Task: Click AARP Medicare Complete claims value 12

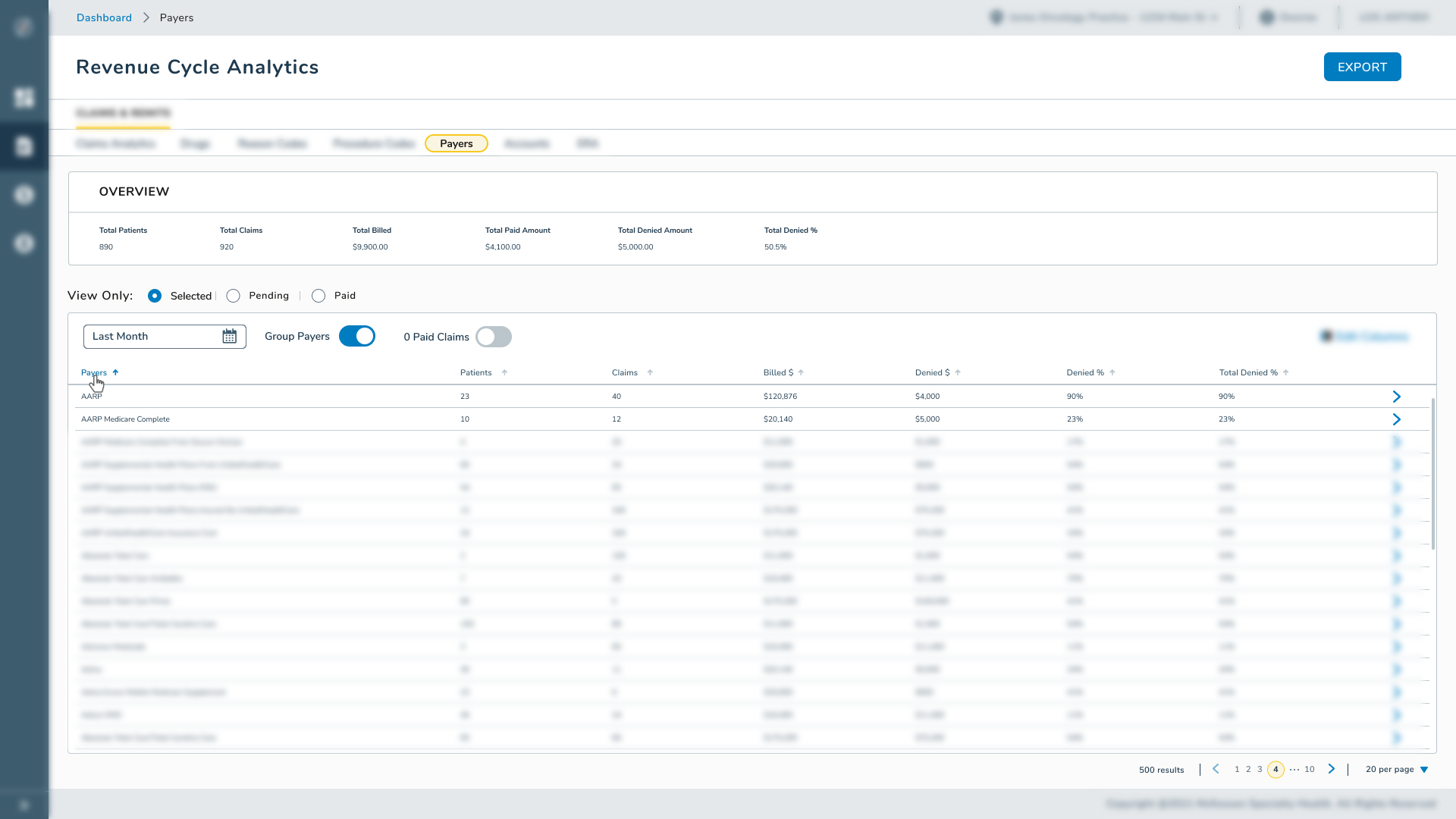Action: 617,419
